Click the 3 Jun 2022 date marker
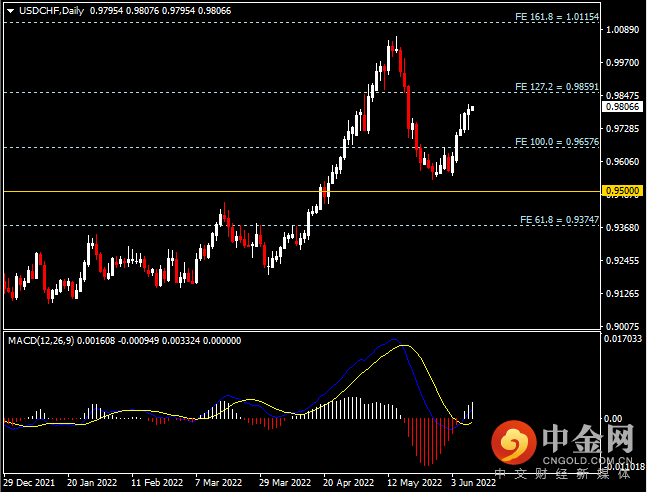Image resolution: width=648 pixels, height=492 pixels. click(474, 482)
